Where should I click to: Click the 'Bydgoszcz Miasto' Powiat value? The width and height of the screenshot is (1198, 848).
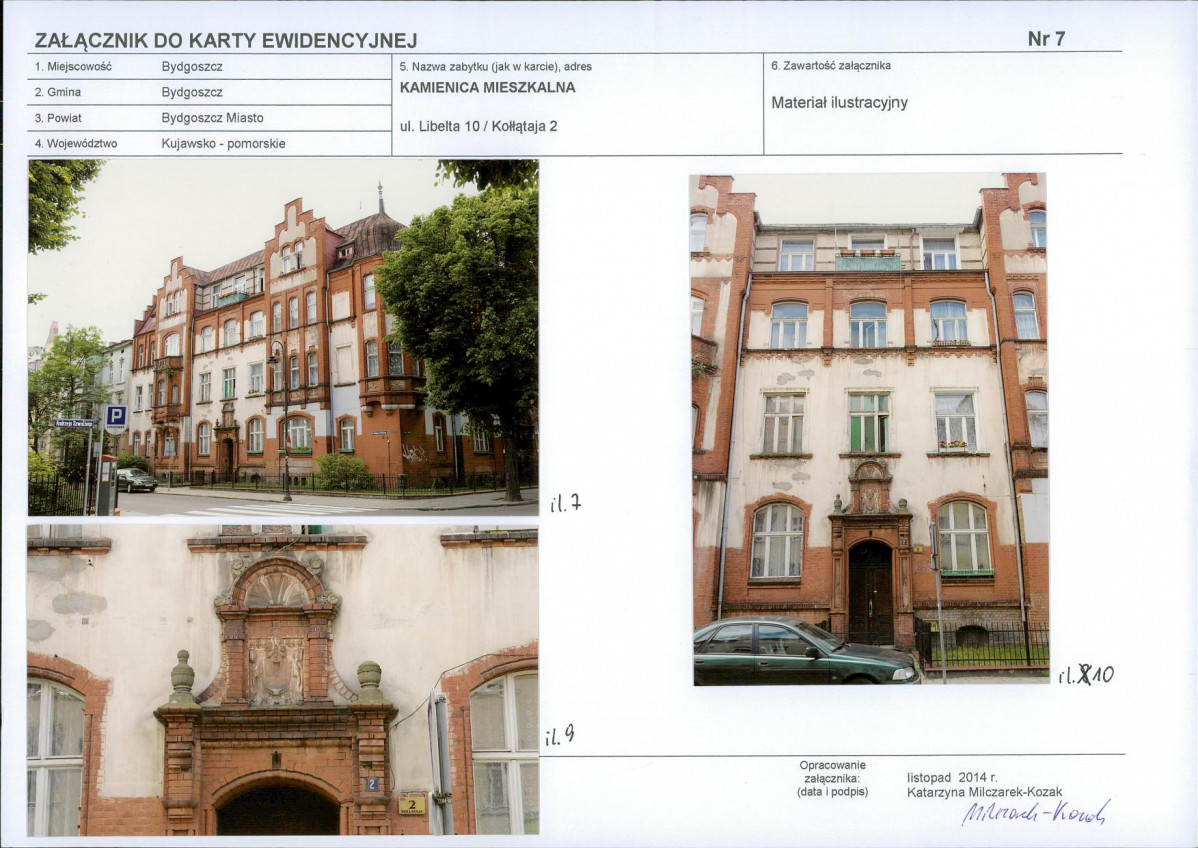(x=212, y=118)
